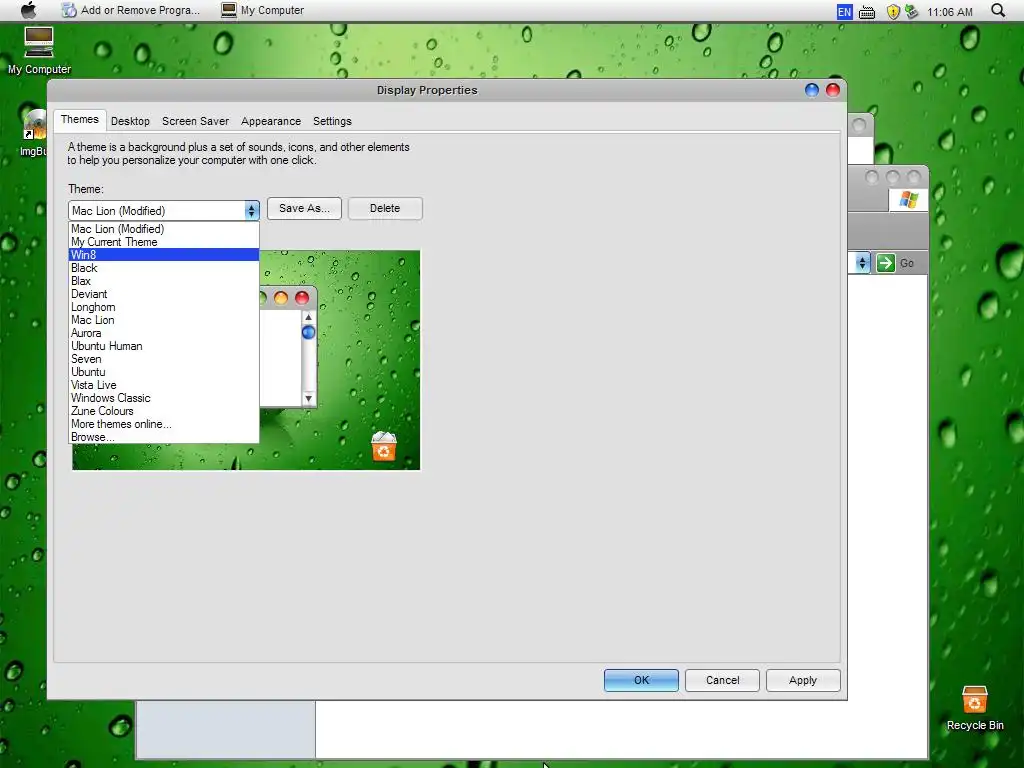Screen dimensions: 1024x768
Task: Click the ImgBurn desktop shortcut
Action: tap(33, 134)
